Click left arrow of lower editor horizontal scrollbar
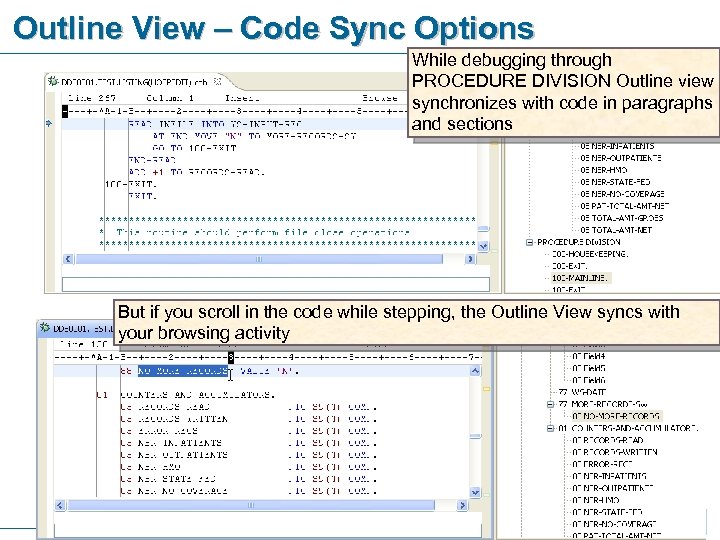Screen dimensions: 720x540 [60, 505]
